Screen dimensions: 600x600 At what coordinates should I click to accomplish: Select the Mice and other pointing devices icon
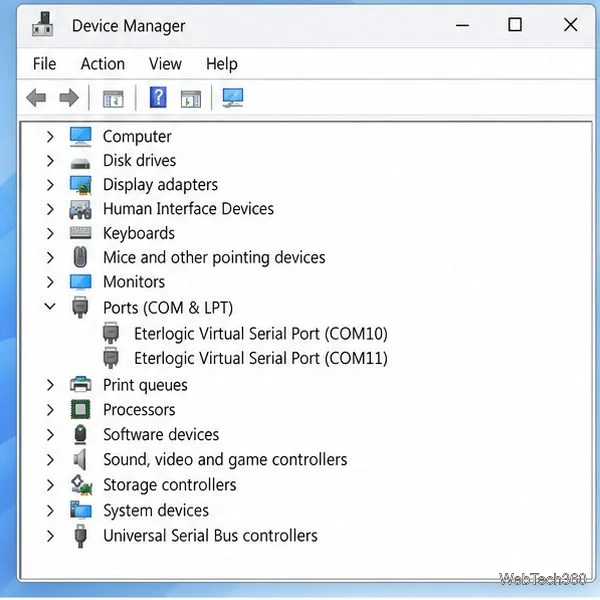pyautogui.click(x=80, y=257)
